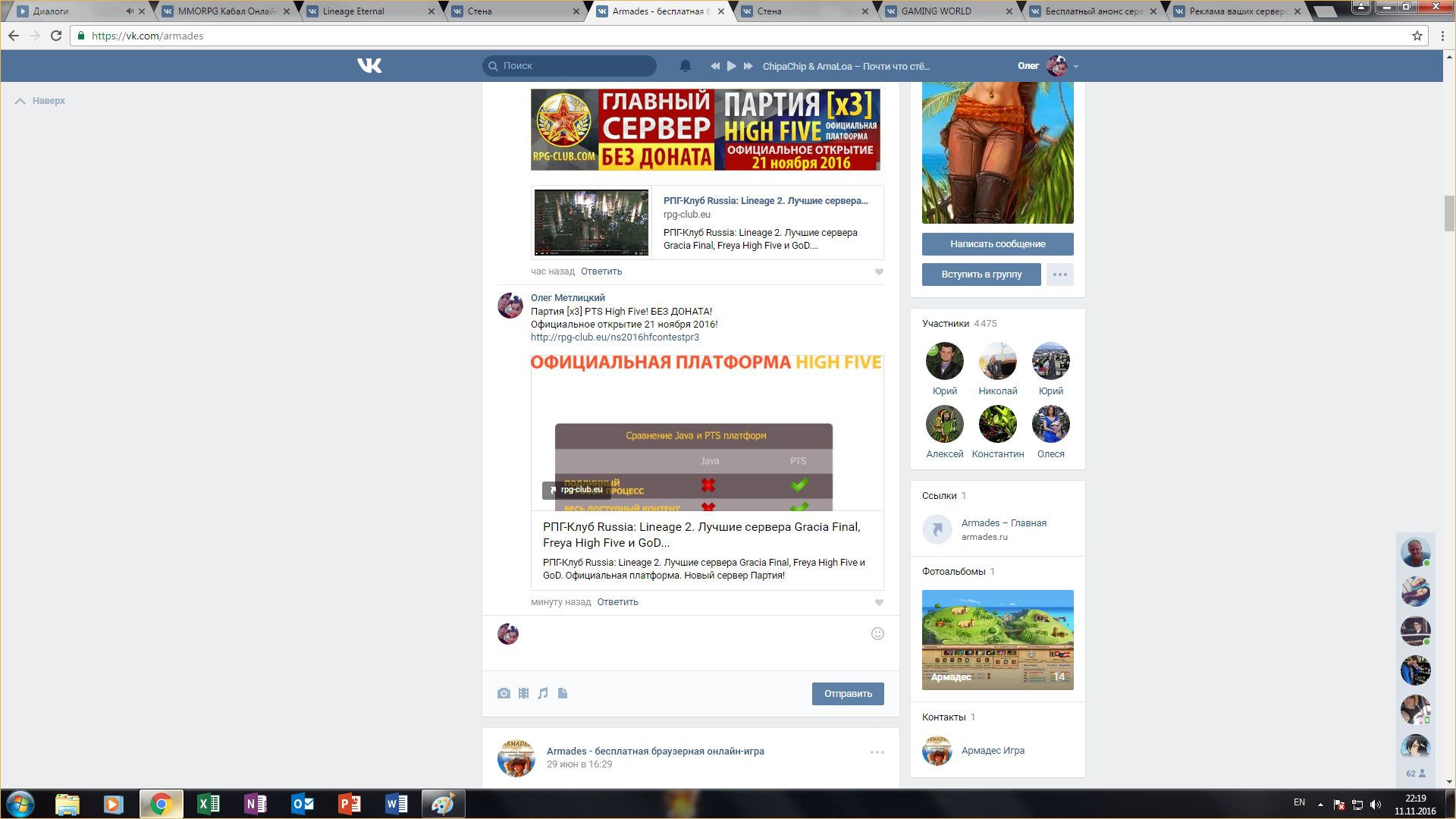
Task: Open Outlook from the taskbar
Action: click(x=302, y=804)
